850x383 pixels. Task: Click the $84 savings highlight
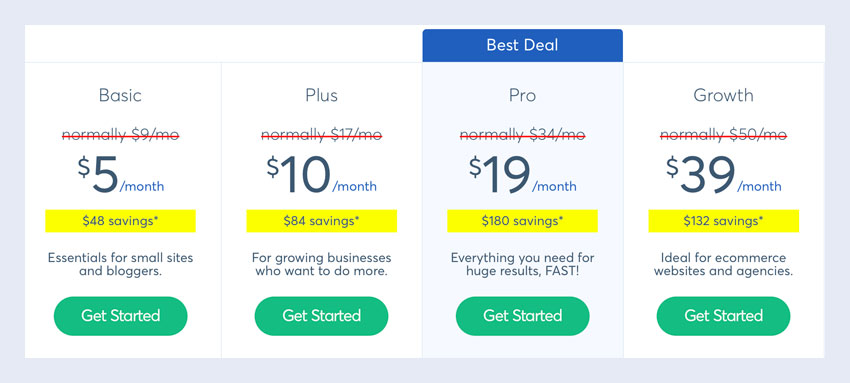coord(321,221)
